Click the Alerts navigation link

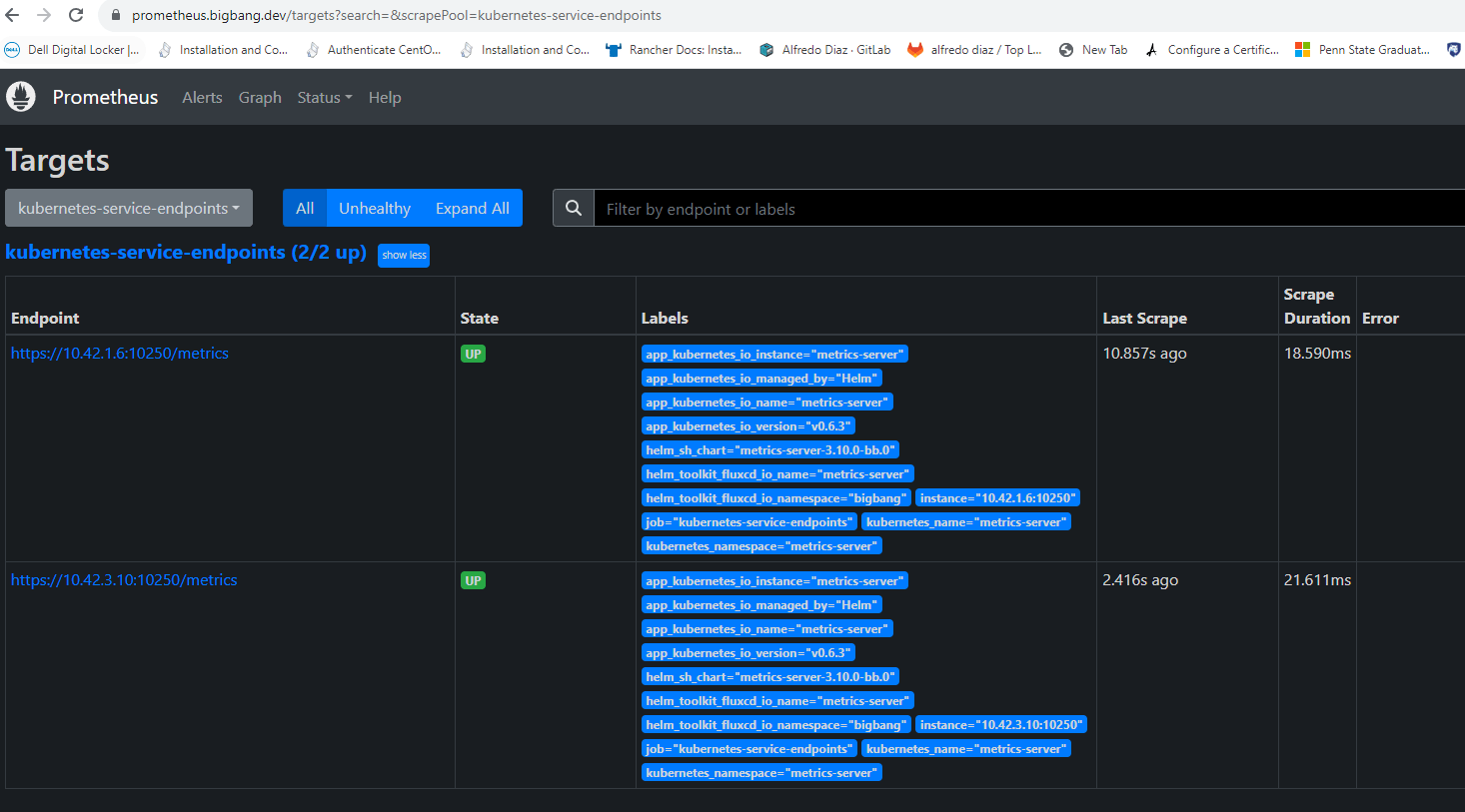[202, 97]
